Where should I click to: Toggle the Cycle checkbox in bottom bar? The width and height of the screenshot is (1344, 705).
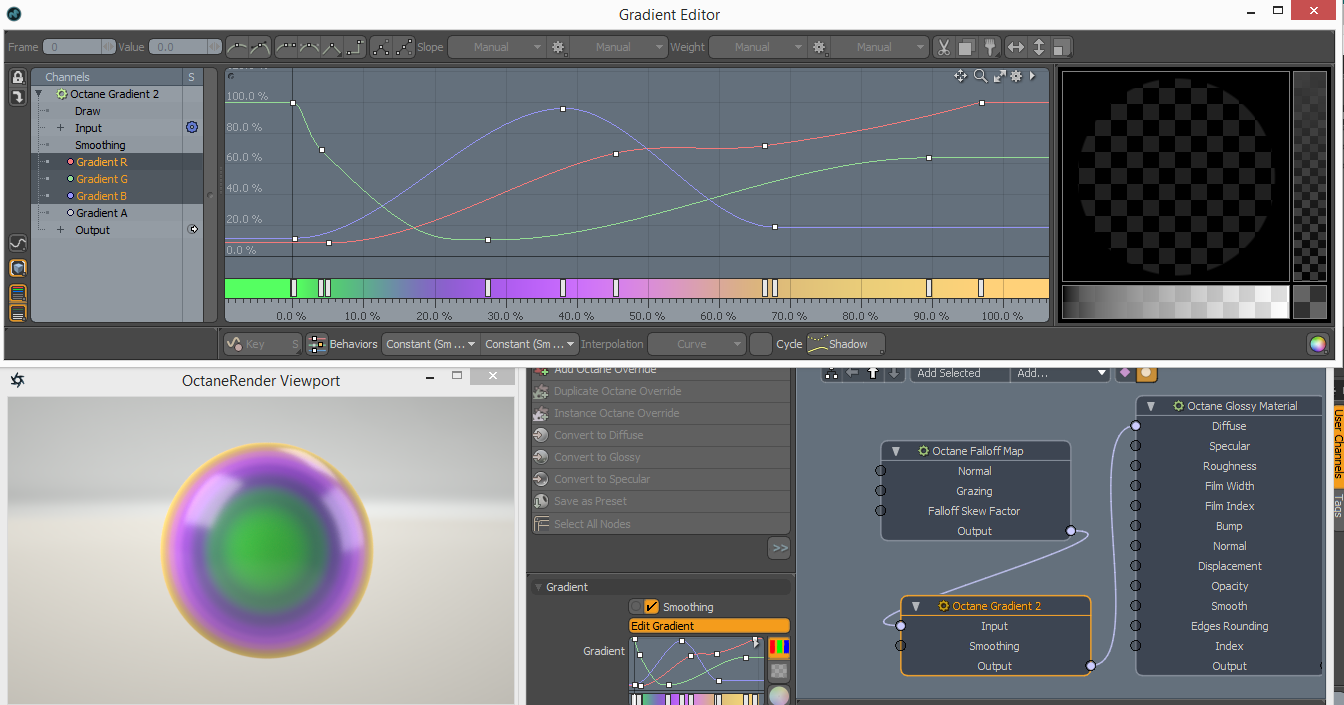point(761,344)
